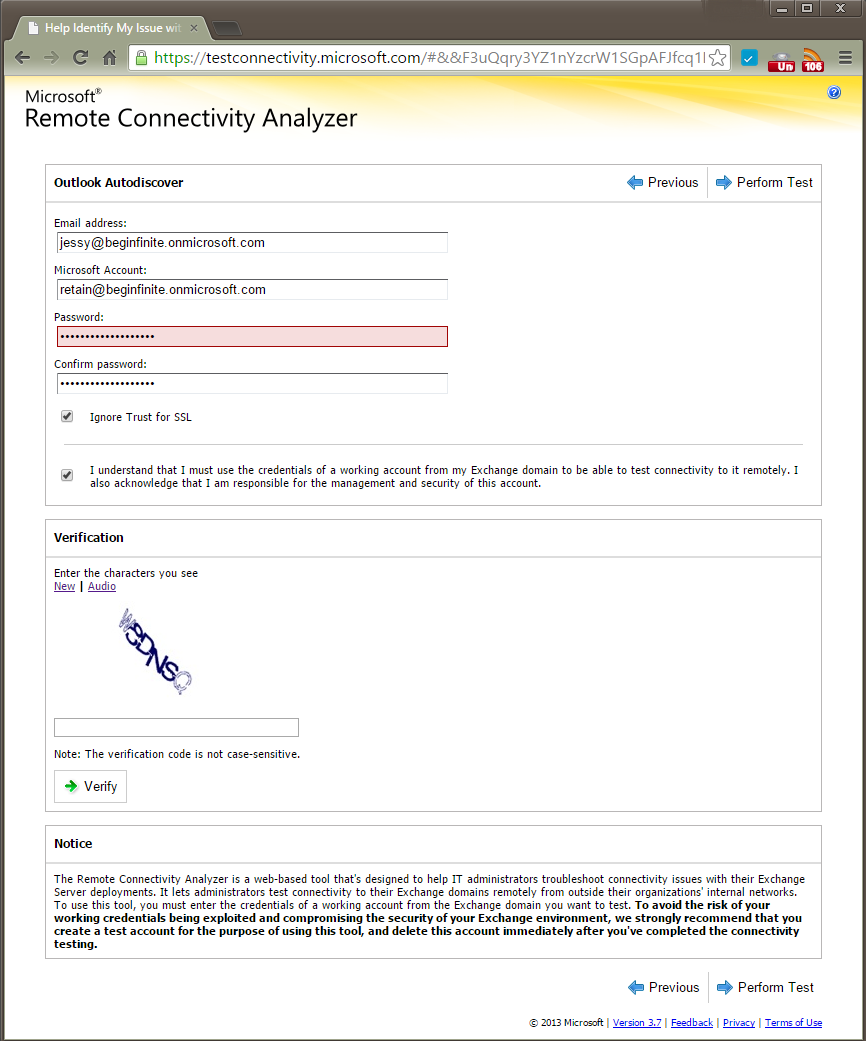The width and height of the screenshot is (866, 1041).
Task: Bookmark the page via the star icon
Action: [717, 58]
